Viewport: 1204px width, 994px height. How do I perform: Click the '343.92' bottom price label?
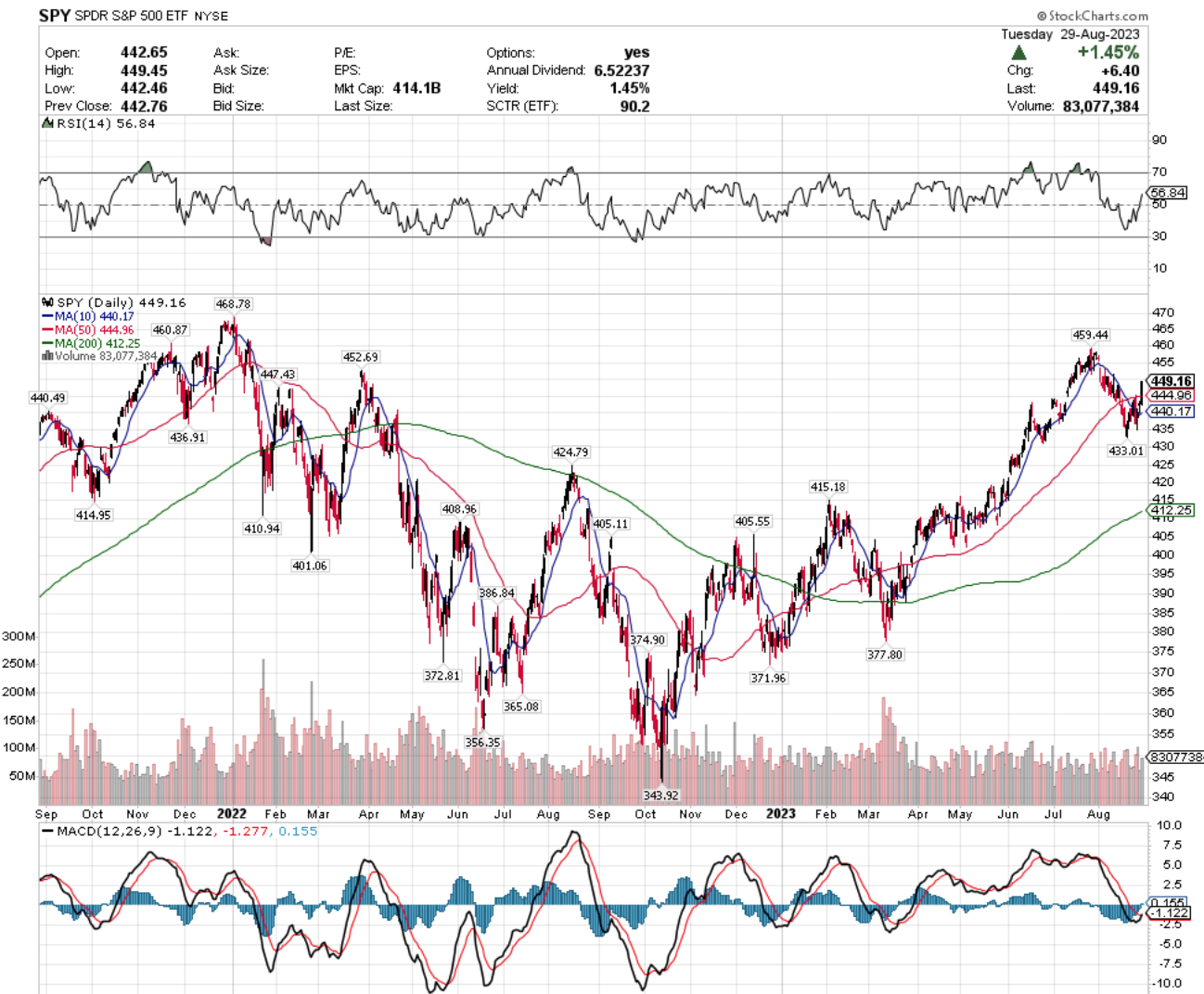coord(660,796)
